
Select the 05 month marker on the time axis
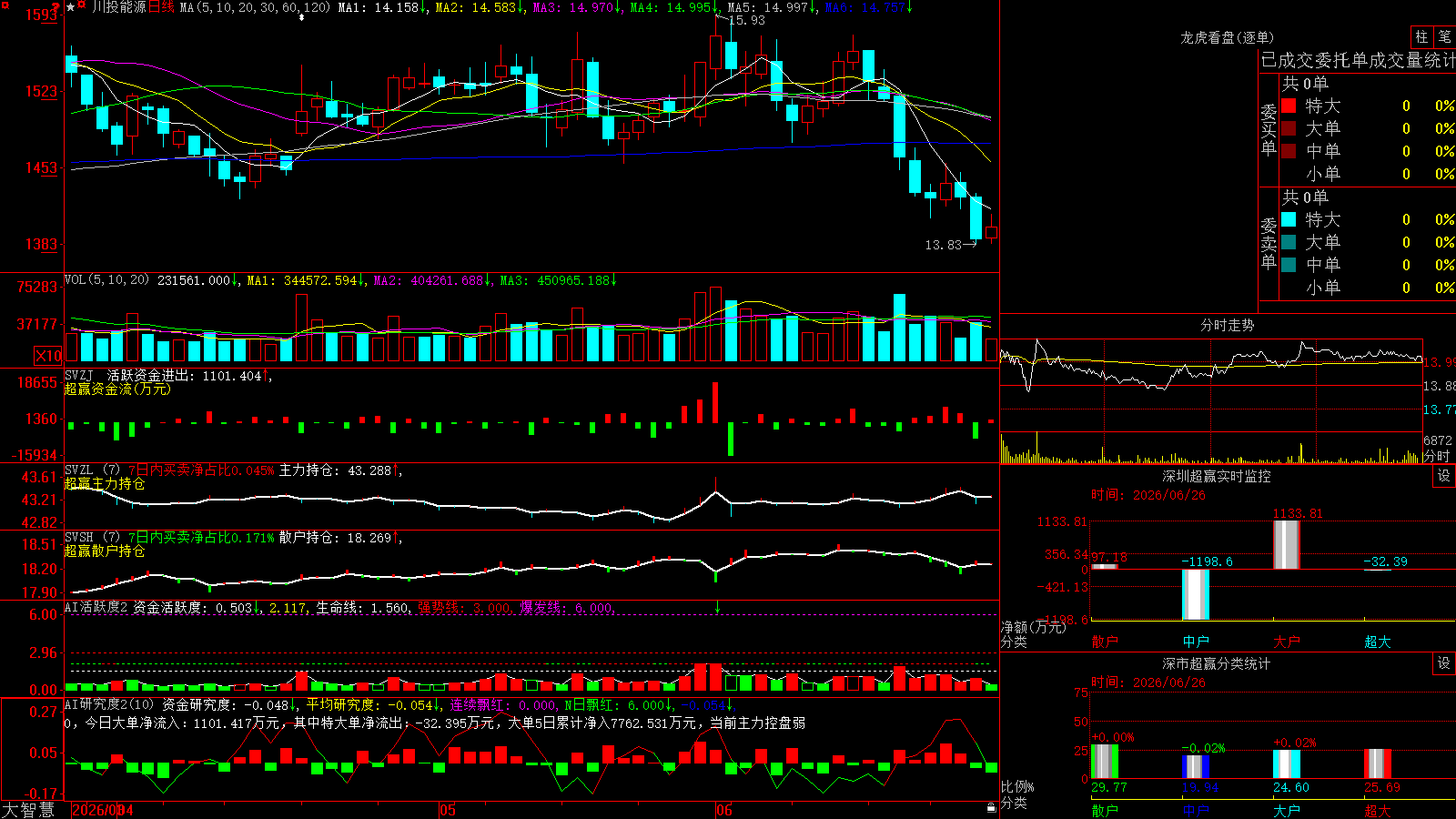point(447,810)
